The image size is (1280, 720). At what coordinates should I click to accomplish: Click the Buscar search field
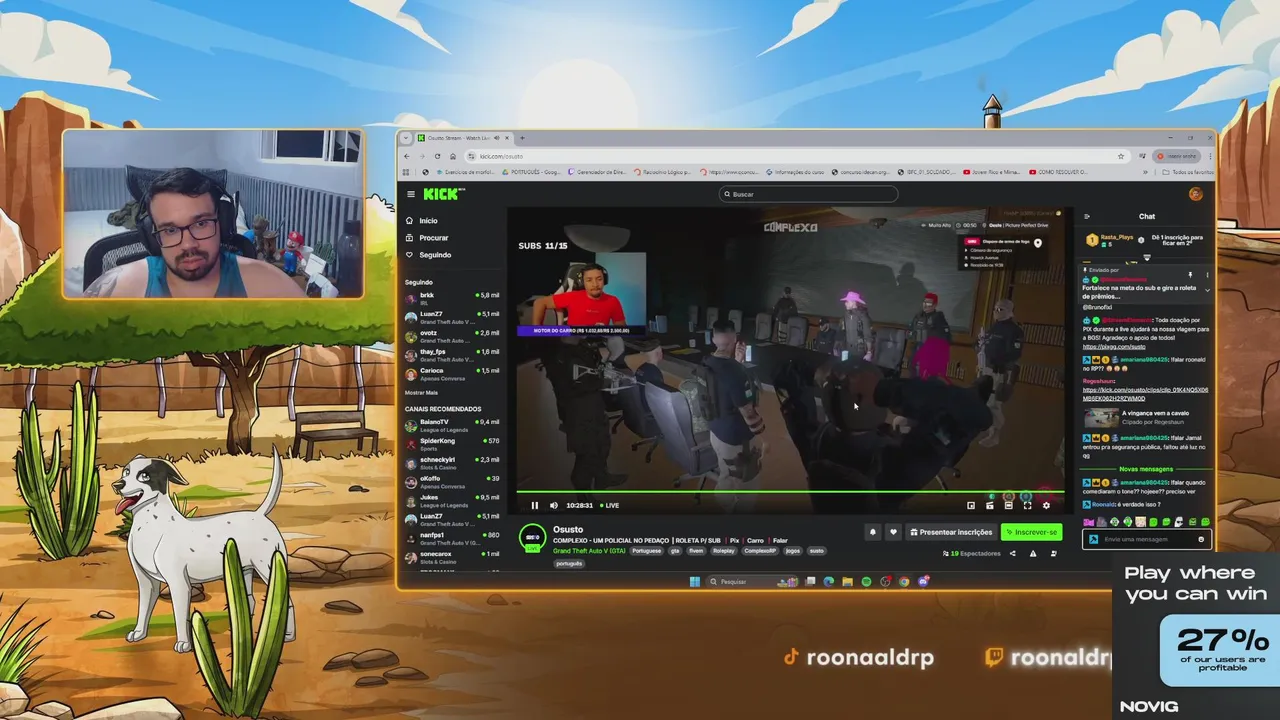pos(808,194)
